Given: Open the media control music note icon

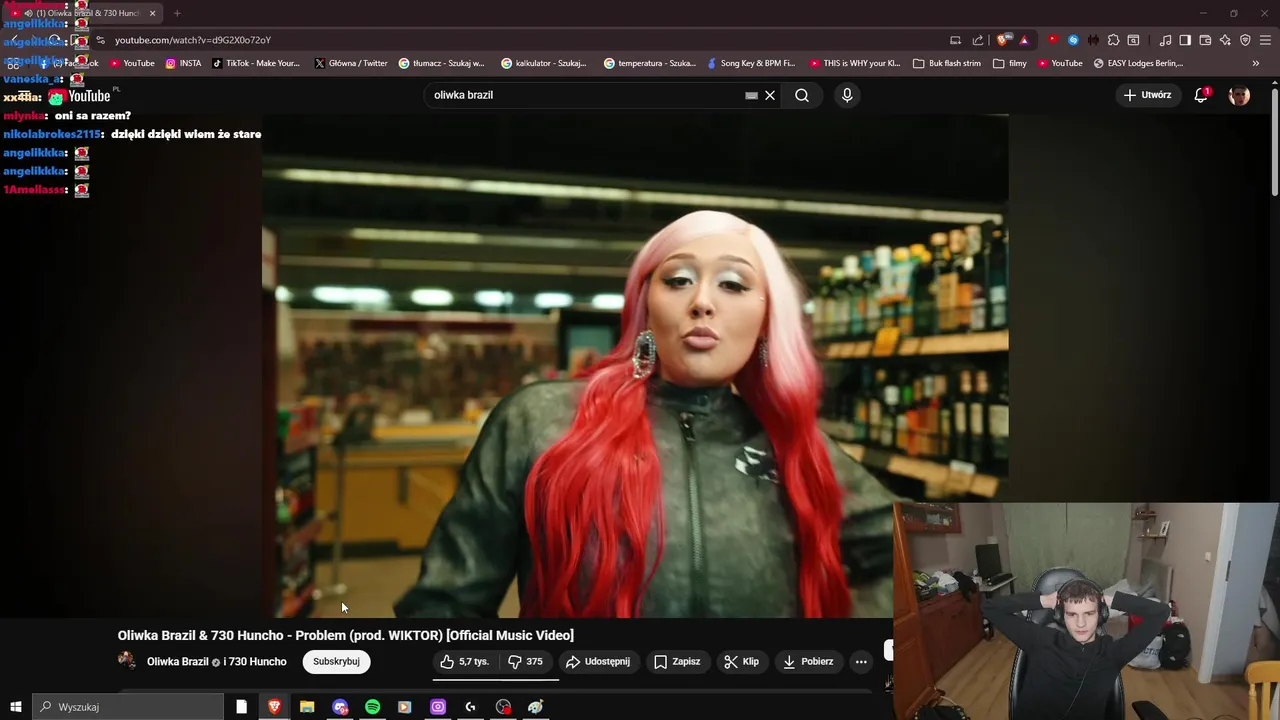Looking at the screenshot, I should pos(1165,40).
